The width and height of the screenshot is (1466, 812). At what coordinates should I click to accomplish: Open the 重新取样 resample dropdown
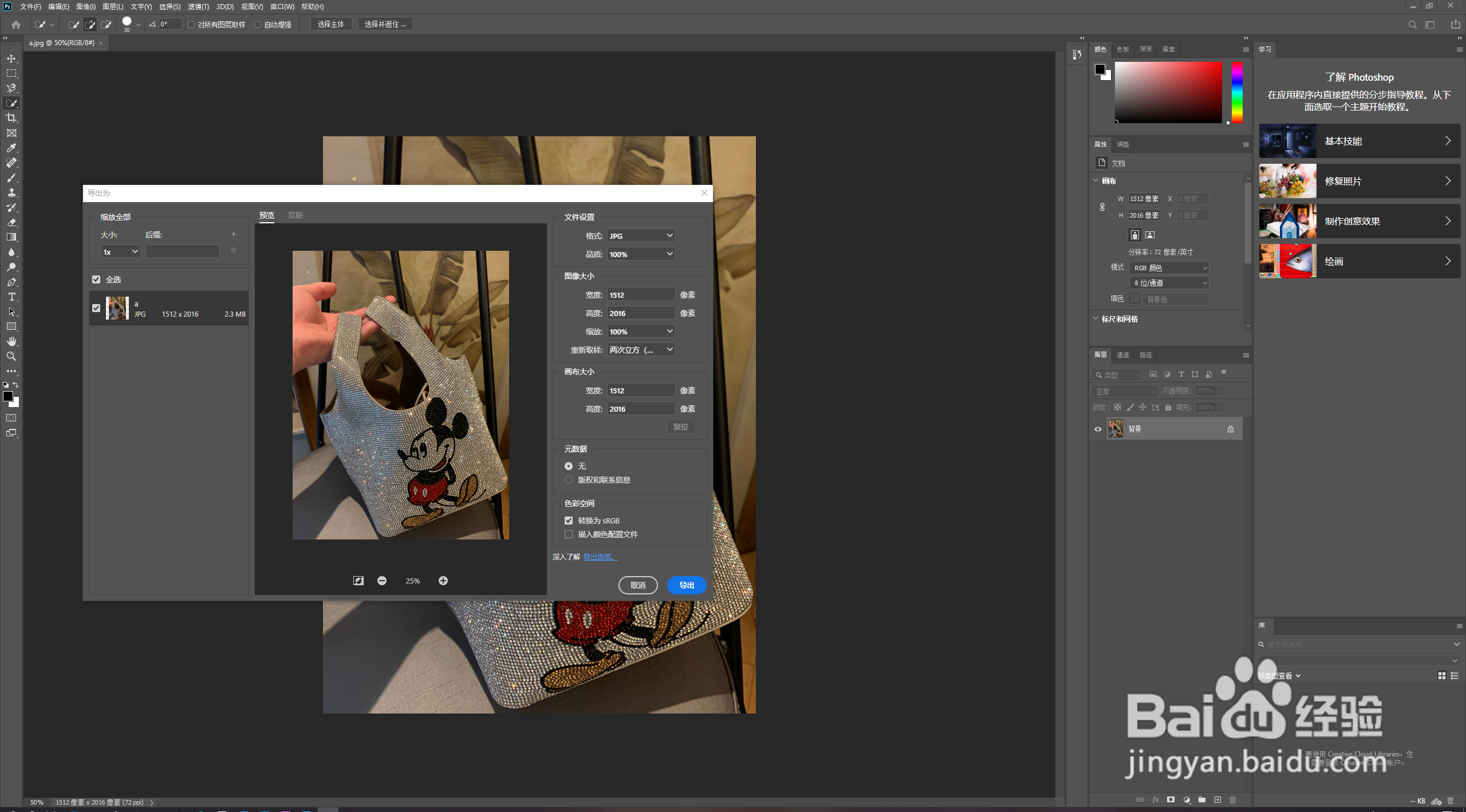(x=641, y=350)
